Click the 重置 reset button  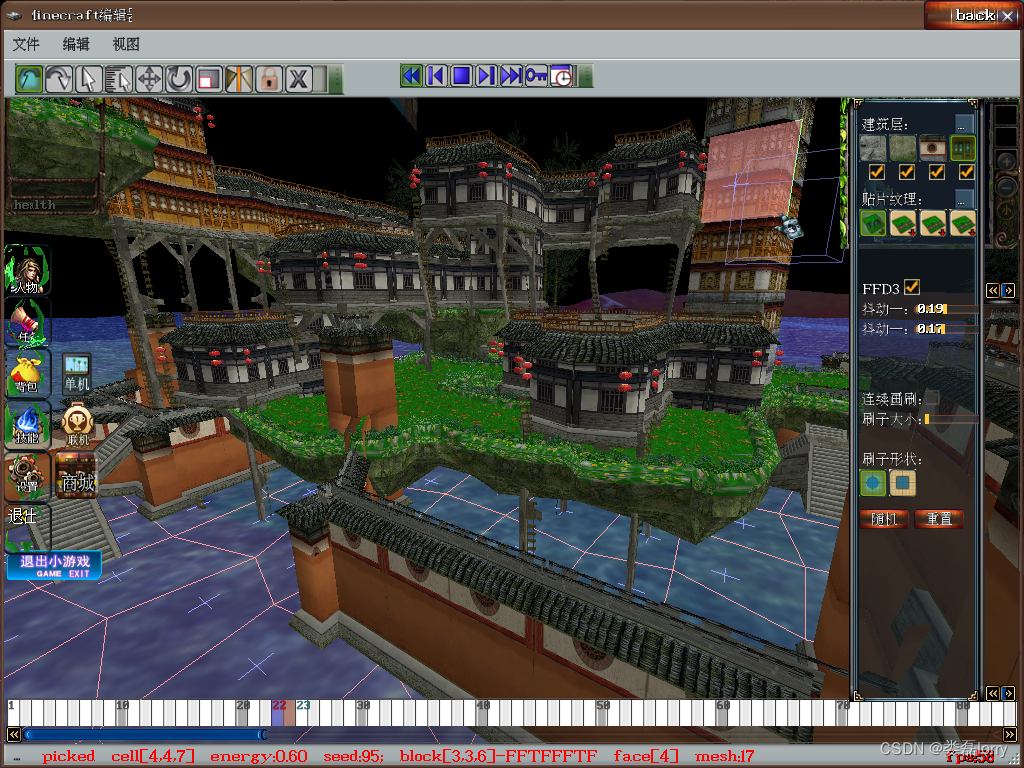point(939,519)
